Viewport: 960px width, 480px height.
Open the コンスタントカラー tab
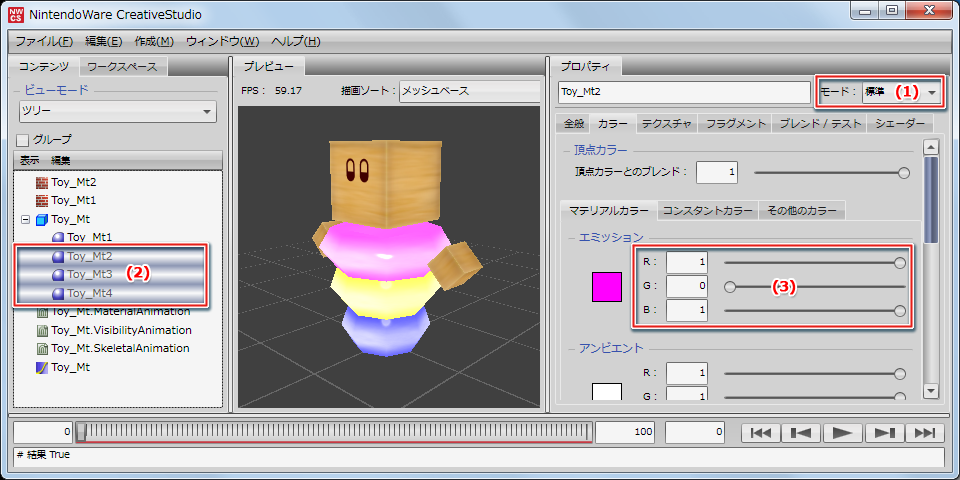707,211
